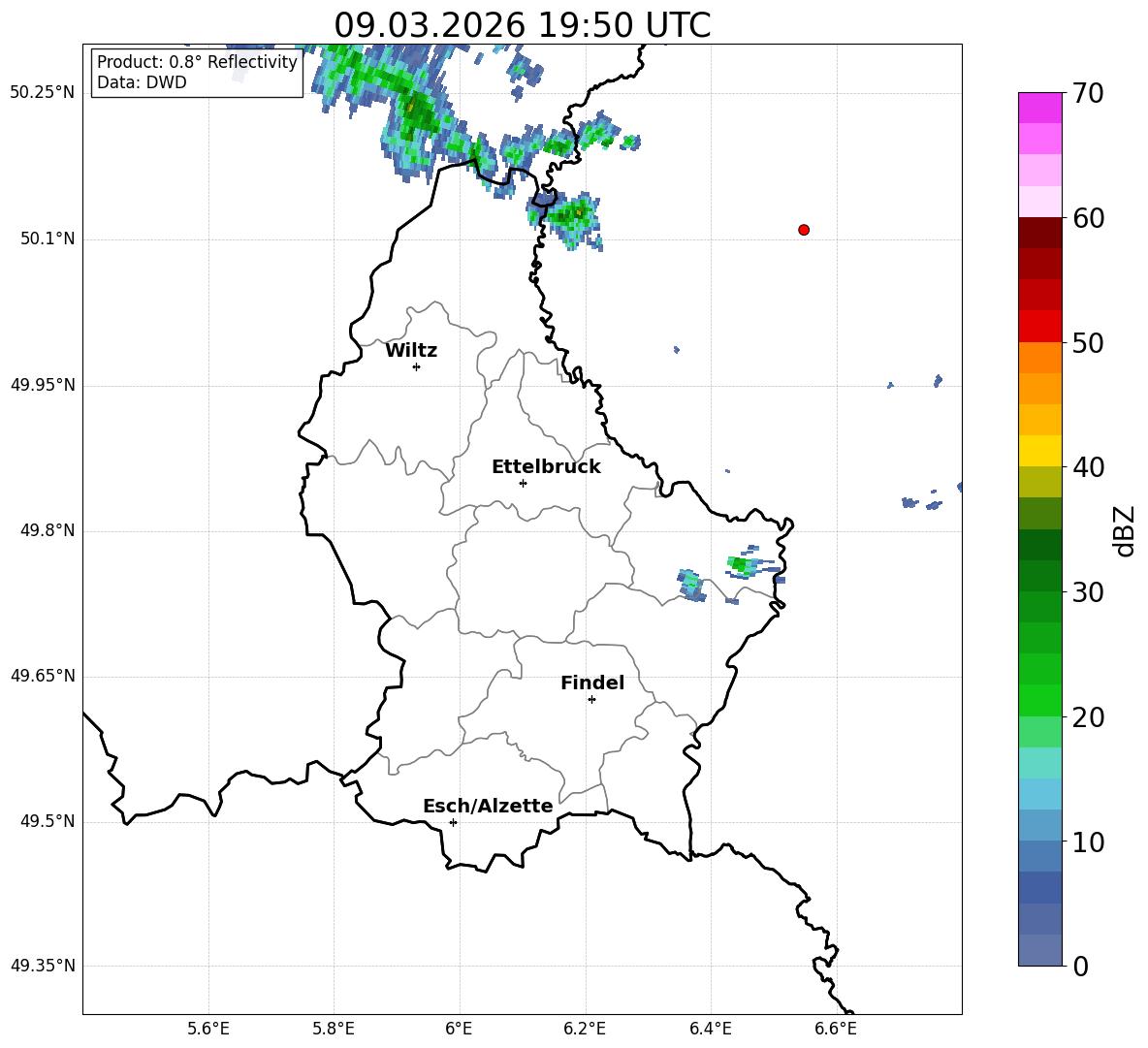Click the red dot marker on the map
This screenshot has height=1048, width=1148.
[x=804, y=230]
